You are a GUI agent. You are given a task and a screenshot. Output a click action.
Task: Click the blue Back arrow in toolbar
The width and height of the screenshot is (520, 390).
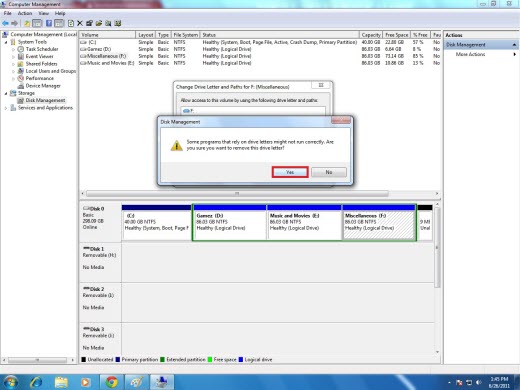tap(5, 23)
